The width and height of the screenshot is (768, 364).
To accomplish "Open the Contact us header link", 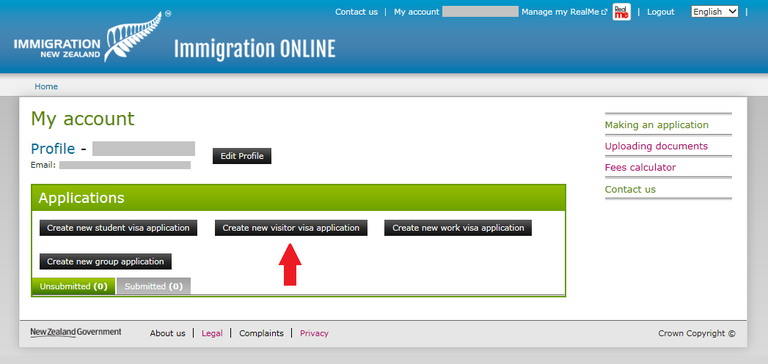I will pos(356,12).
